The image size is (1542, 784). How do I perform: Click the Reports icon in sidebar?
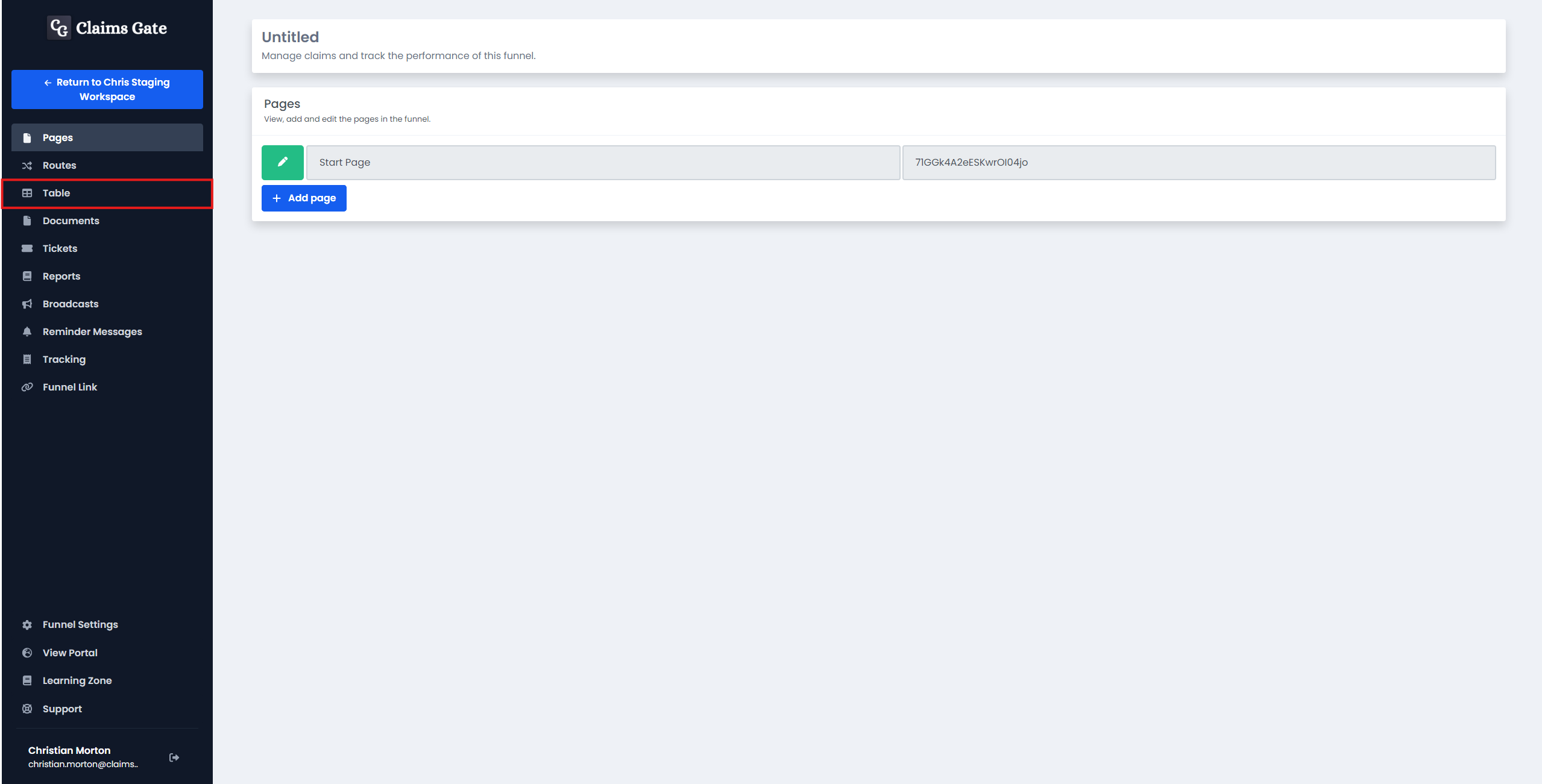pyautogui.click(x=27, y=276)
